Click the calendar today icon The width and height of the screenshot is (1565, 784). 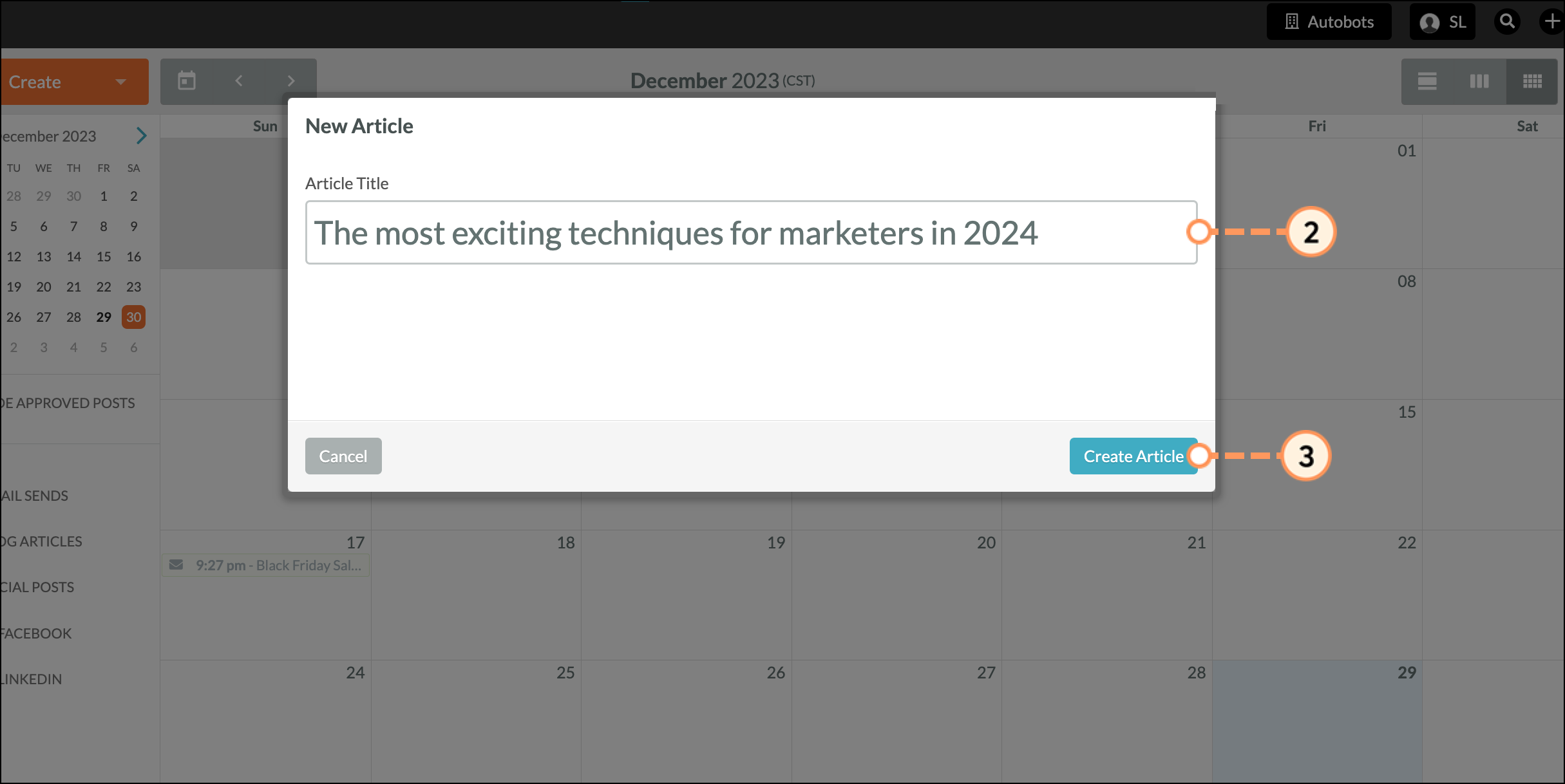pyautogui.click(x=187, y=81)
